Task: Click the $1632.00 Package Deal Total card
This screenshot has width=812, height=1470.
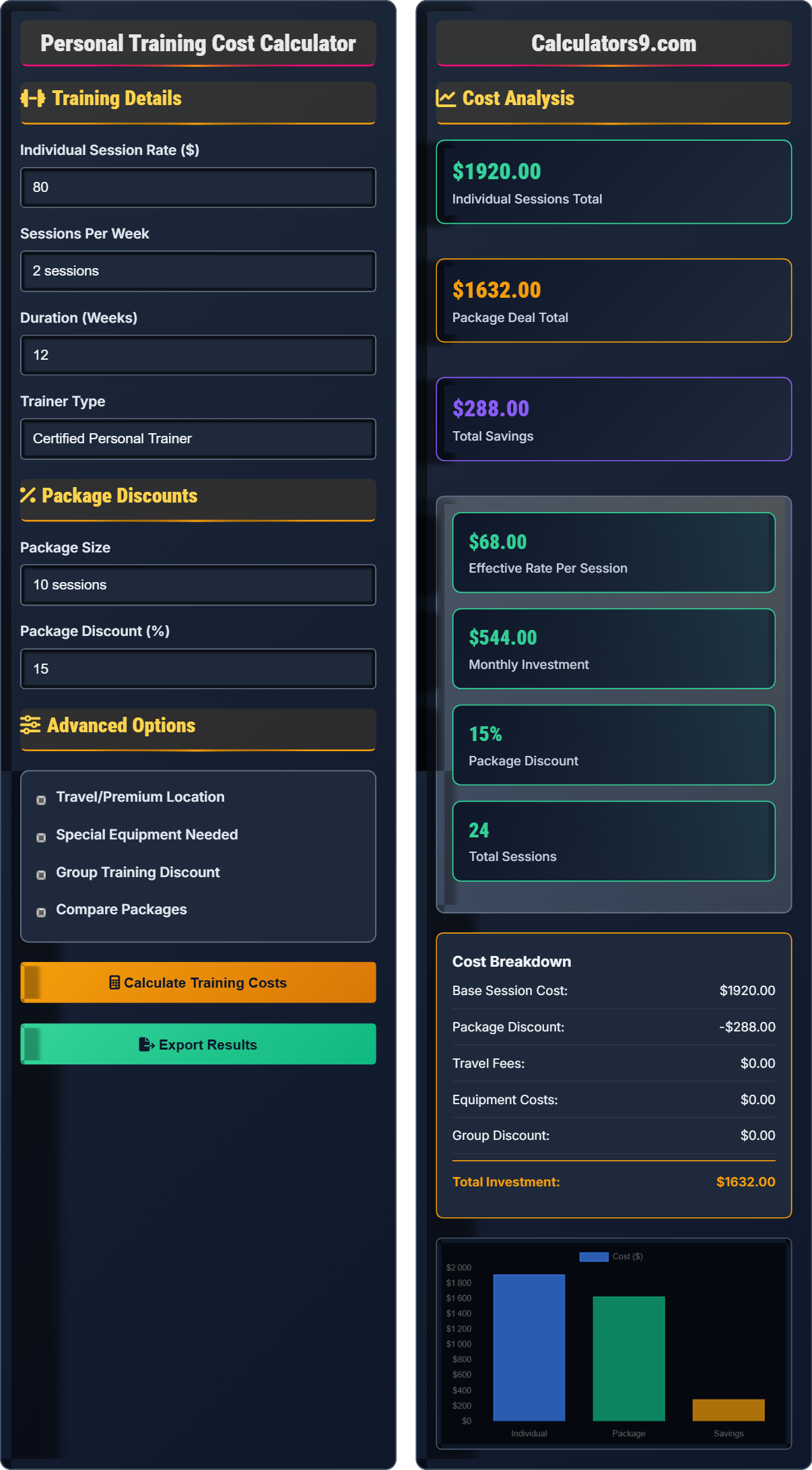Action: [614, 300]
